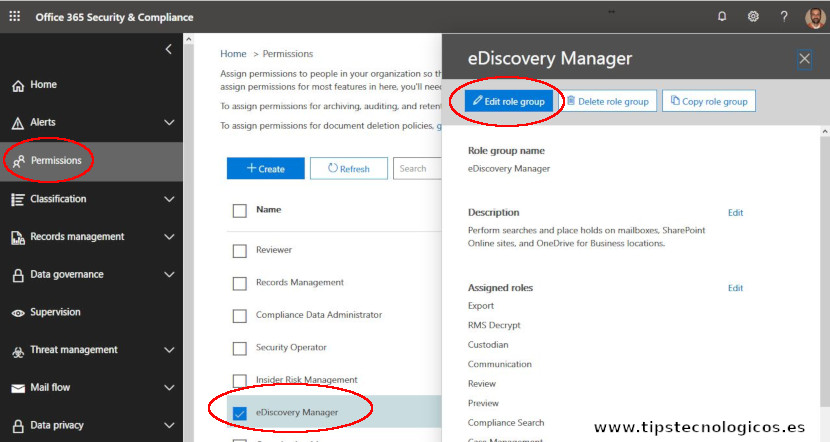830x442 pixels.
Task: Click the notifications bell icon
Action: [723, 17]
